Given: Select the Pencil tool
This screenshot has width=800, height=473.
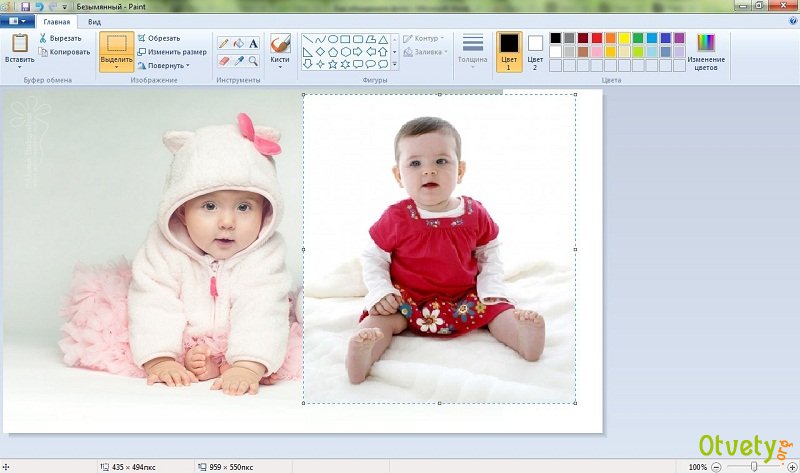Looking at the screenshot, I should pos(224,43).
